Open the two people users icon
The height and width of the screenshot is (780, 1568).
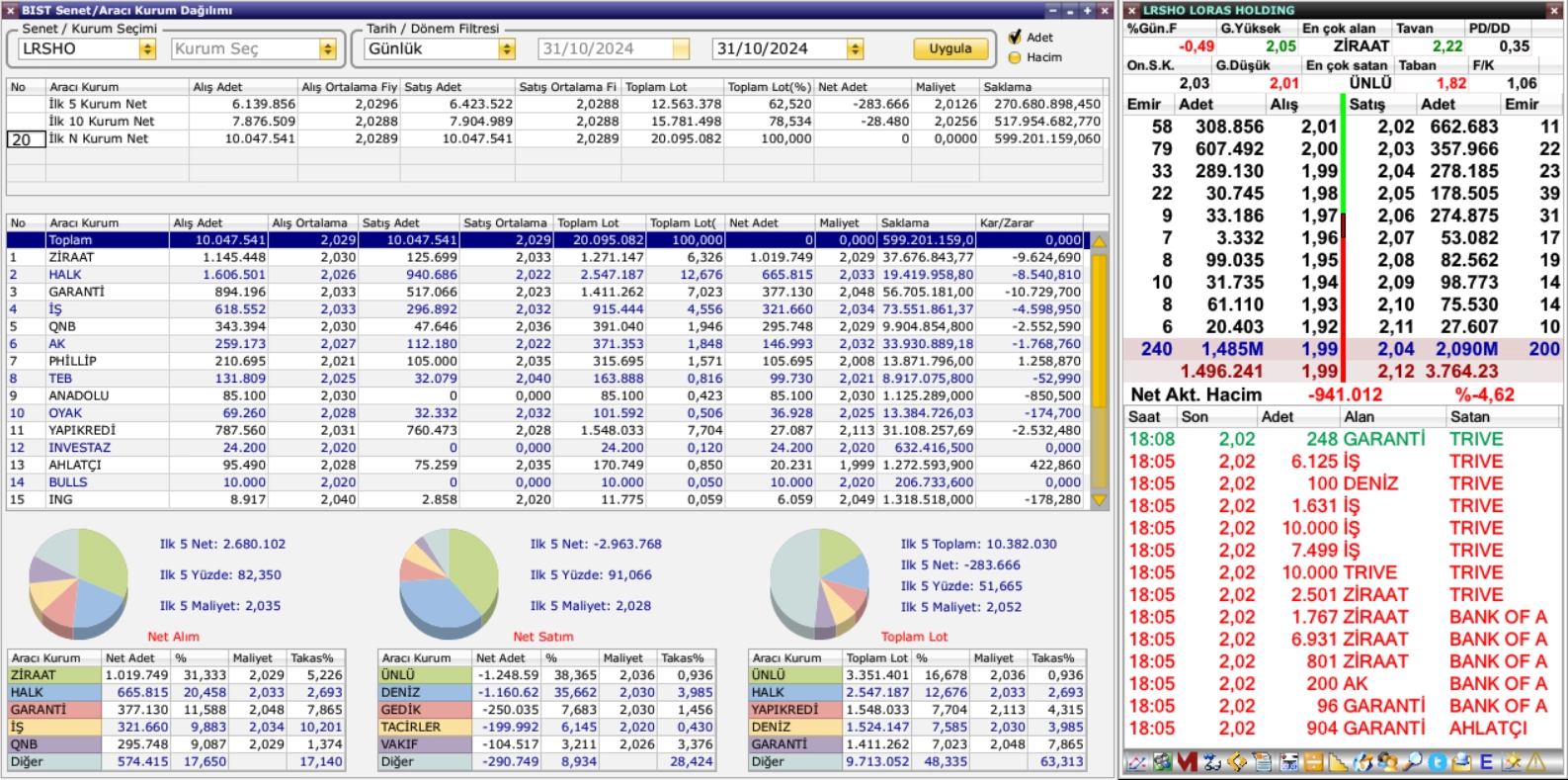tap(1387, 762)
